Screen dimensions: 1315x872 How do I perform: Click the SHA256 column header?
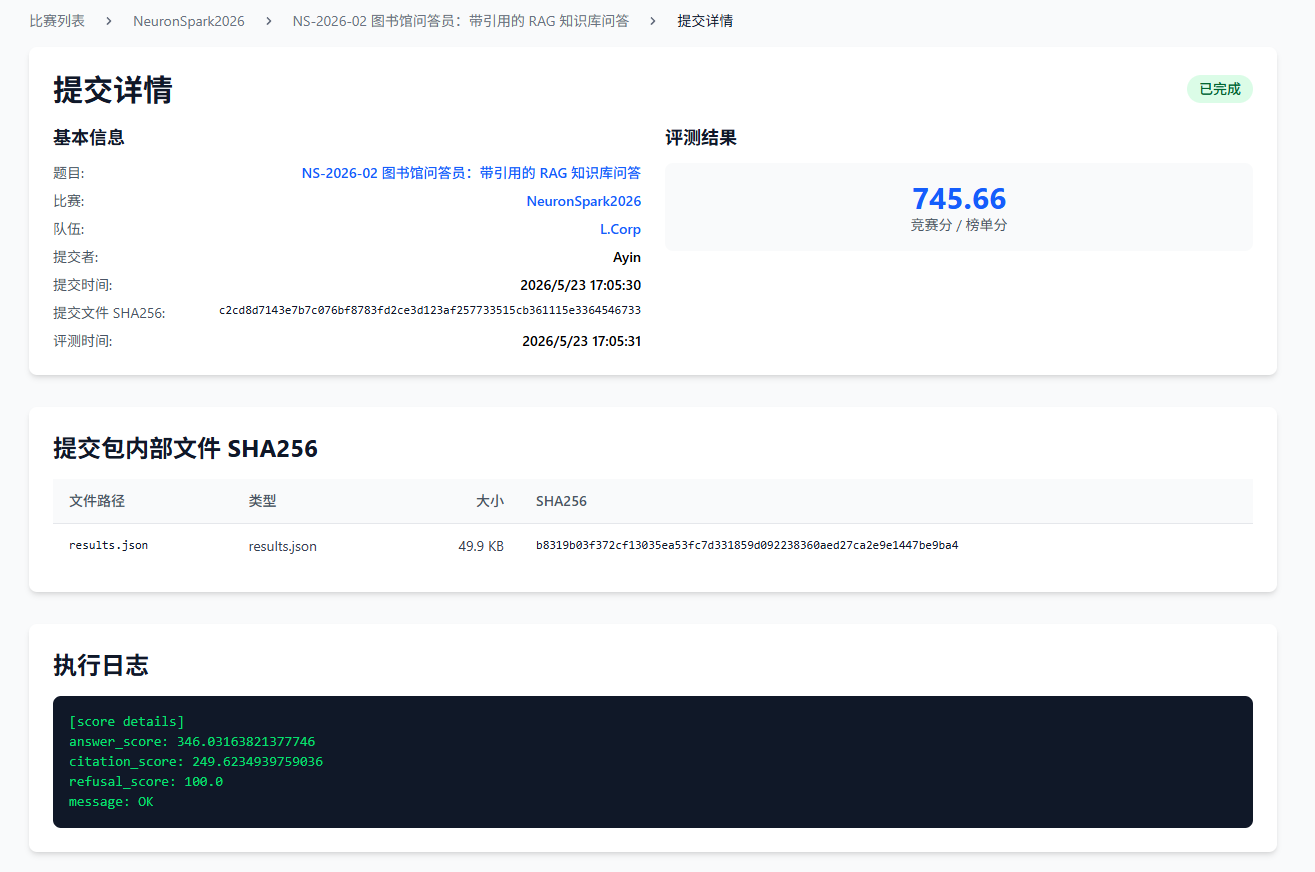point(561,501)
